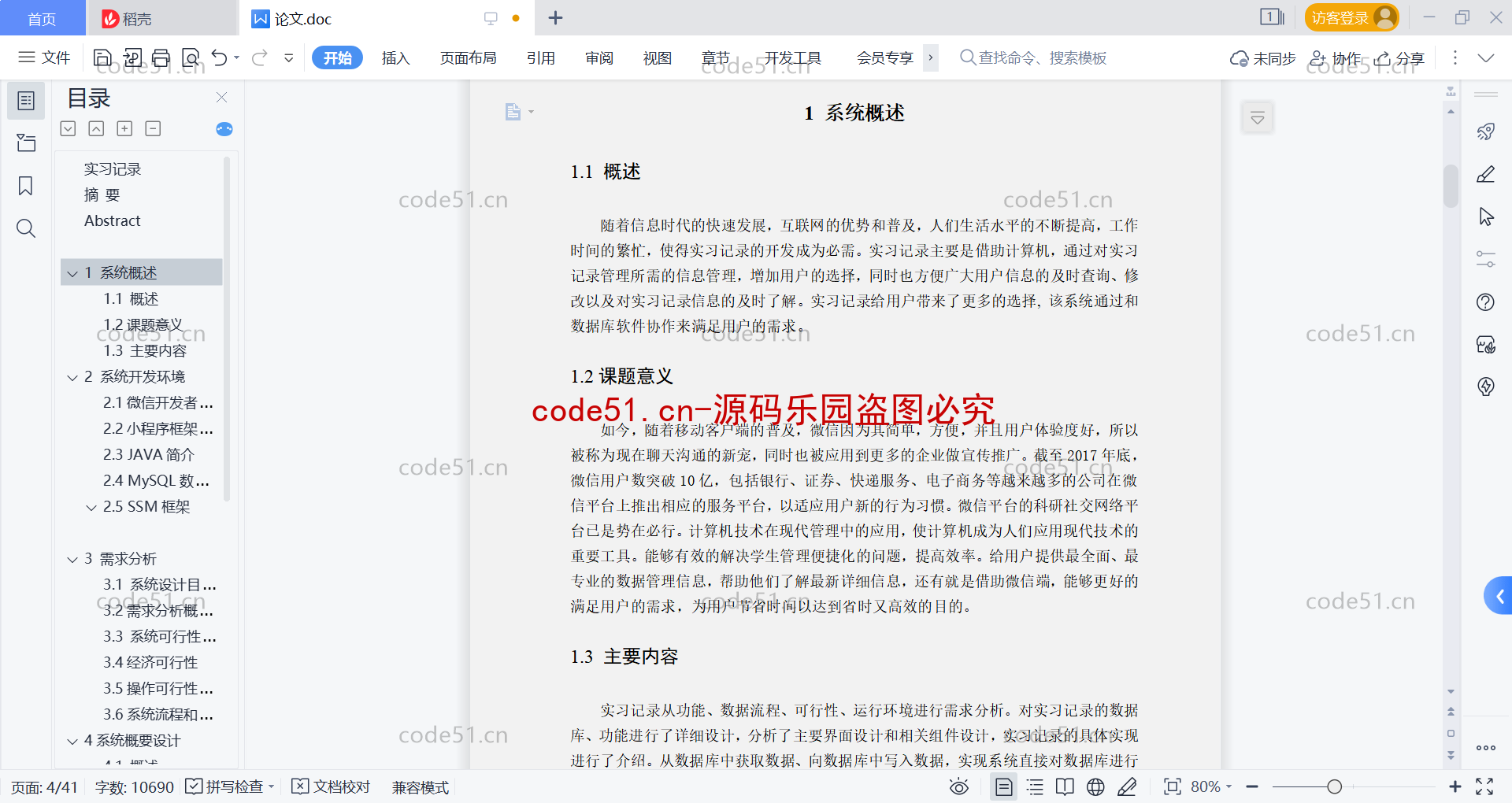Image resolution: width=1512 pixels, height=803 pixels.
Task: Open the bookmark sidebar icon
Action: click(x=26, y=186)
